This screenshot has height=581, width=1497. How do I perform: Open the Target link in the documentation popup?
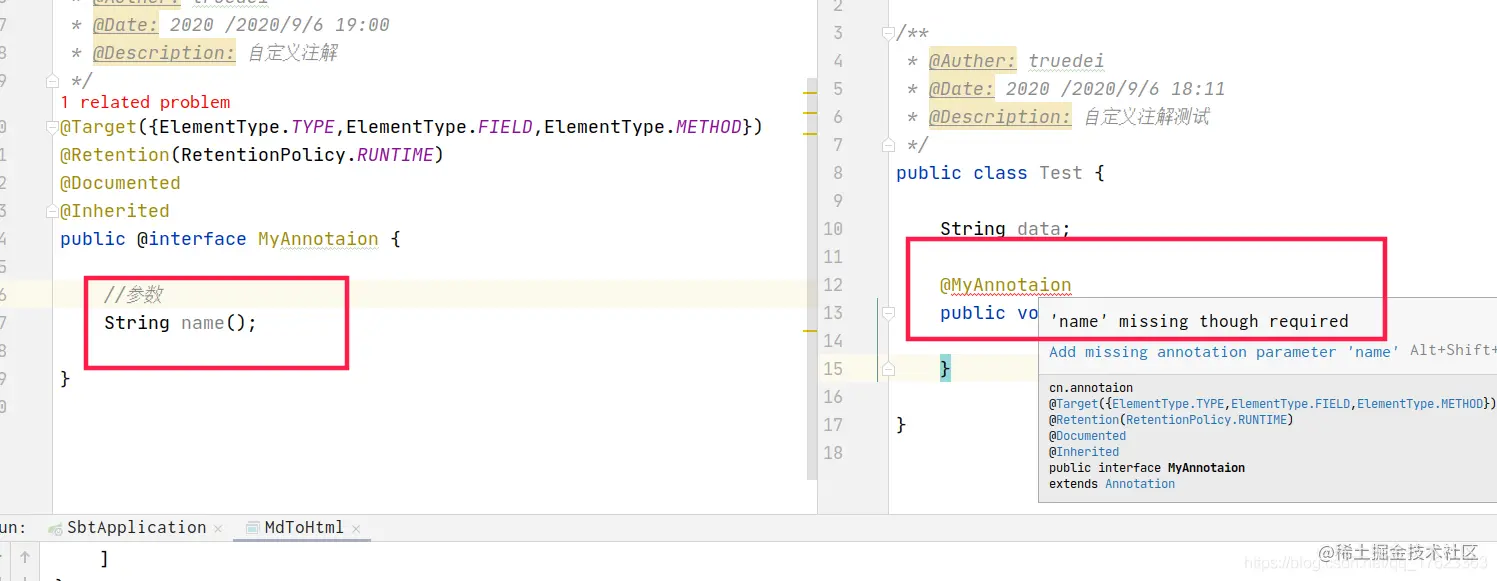1077,404
